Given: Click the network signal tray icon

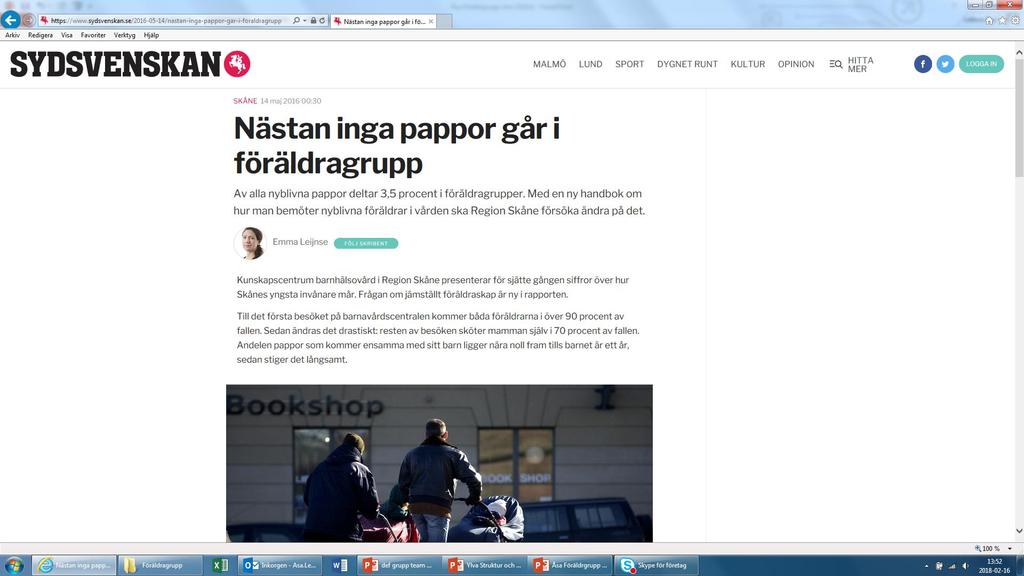Looking at the screenshot, I should (x=952, y=566).
